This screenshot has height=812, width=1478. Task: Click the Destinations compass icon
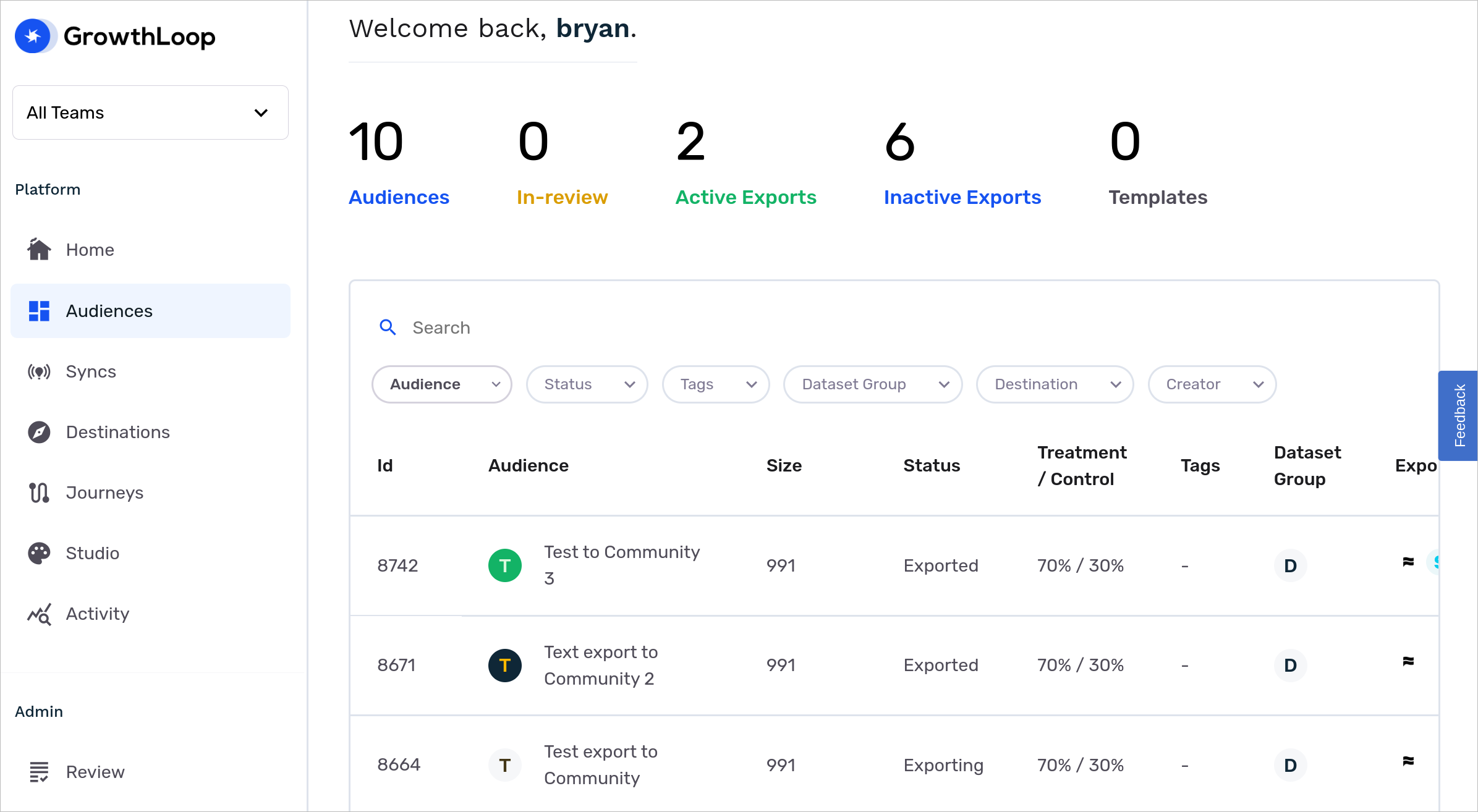(39, 431)
